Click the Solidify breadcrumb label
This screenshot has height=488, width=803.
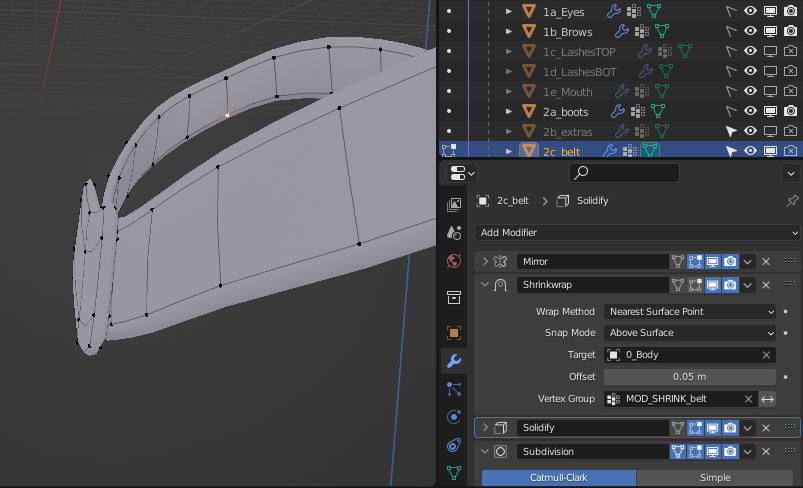pyautogui.click(x=593, y=201)
